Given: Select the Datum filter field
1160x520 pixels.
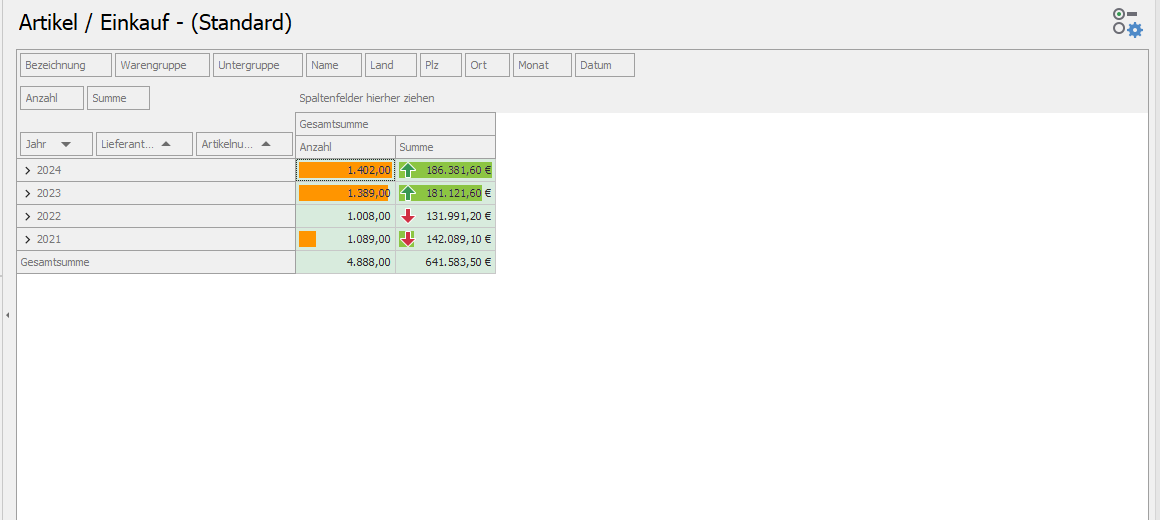Looking at the screenshot, I should (x=604, y=65).
